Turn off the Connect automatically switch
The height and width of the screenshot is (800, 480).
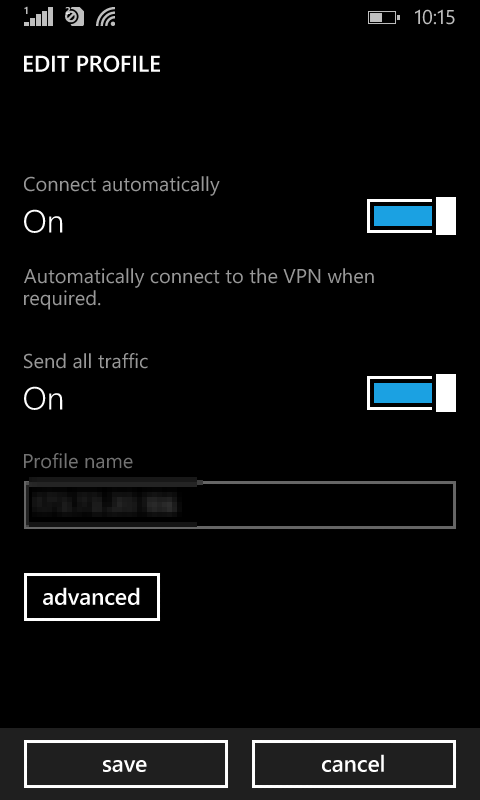pos(411,215)
